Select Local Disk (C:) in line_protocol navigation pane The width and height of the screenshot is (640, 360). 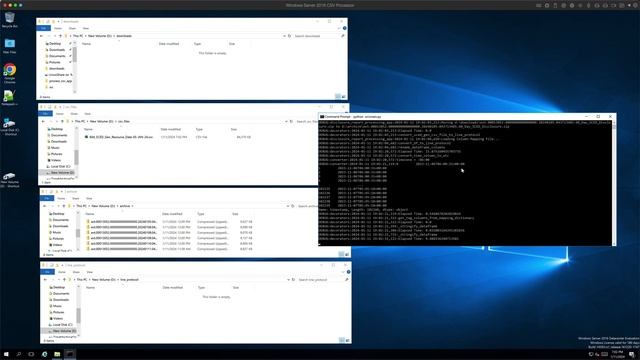point(60,324)
